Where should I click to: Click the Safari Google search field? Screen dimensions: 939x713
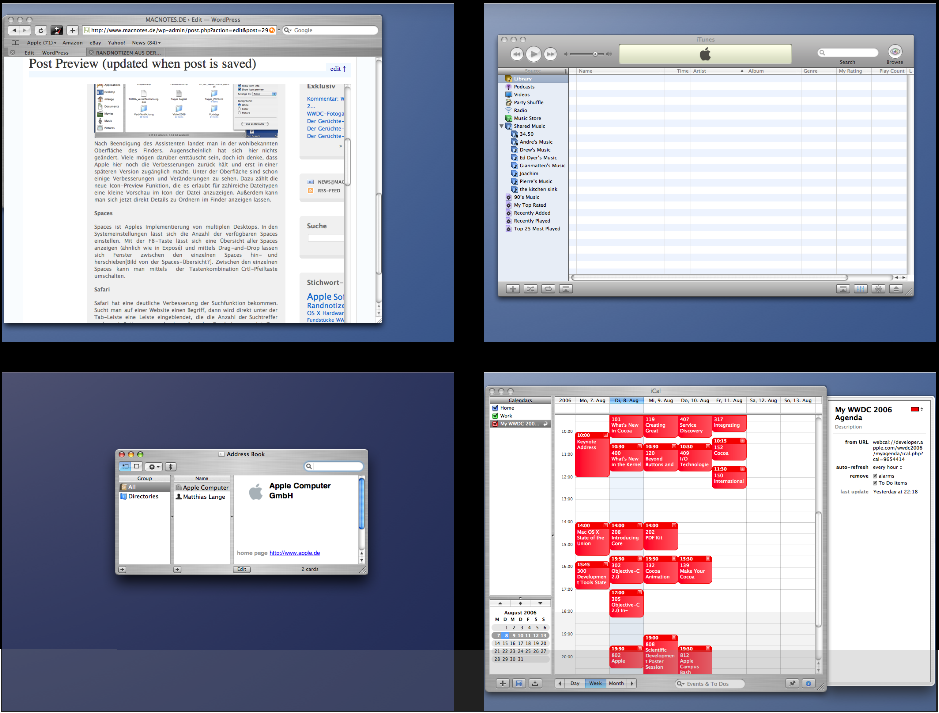coord(329,30)
